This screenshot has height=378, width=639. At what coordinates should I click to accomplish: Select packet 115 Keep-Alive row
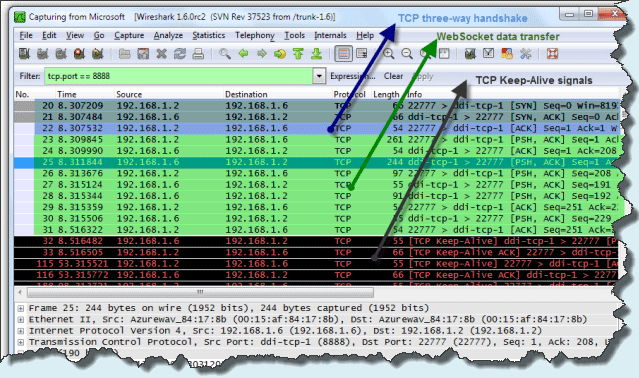click(x=316, y=264)
